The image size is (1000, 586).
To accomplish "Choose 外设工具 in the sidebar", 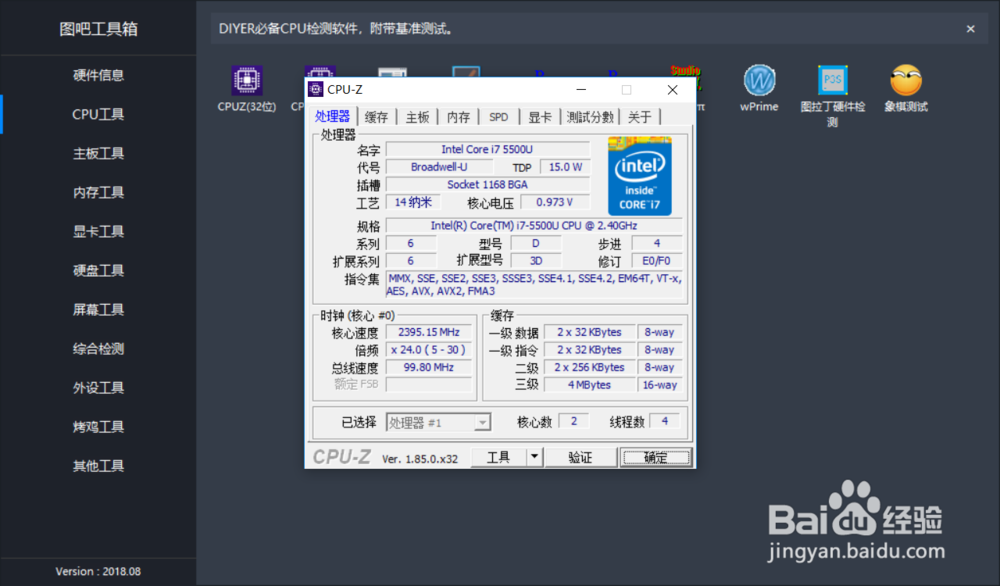I will 98,388.
